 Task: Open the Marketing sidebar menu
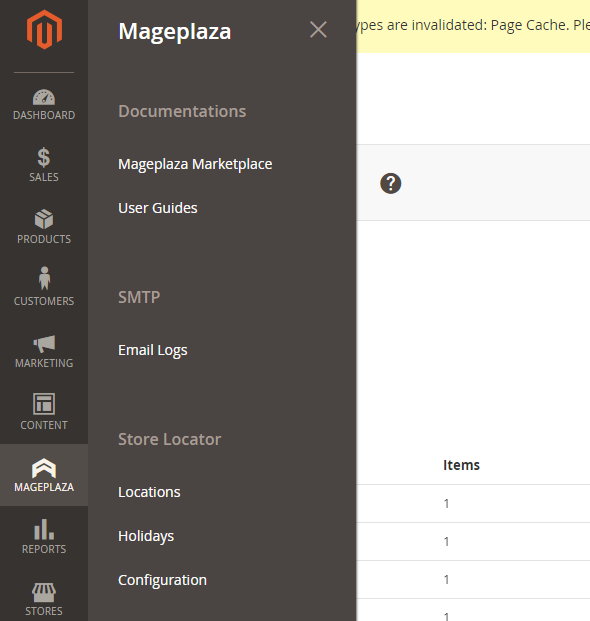[x=44, y=351]
